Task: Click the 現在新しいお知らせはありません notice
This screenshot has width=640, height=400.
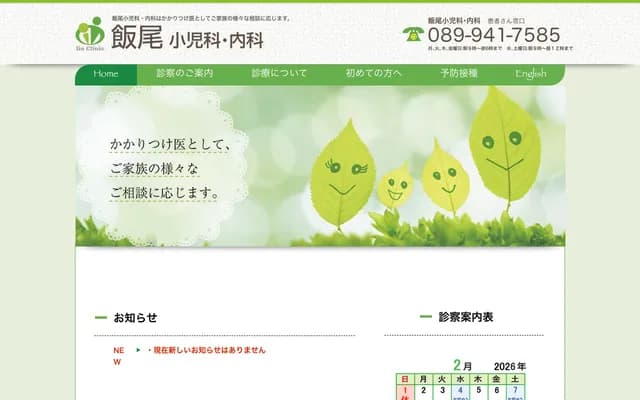Action: (x=207, y=350)
